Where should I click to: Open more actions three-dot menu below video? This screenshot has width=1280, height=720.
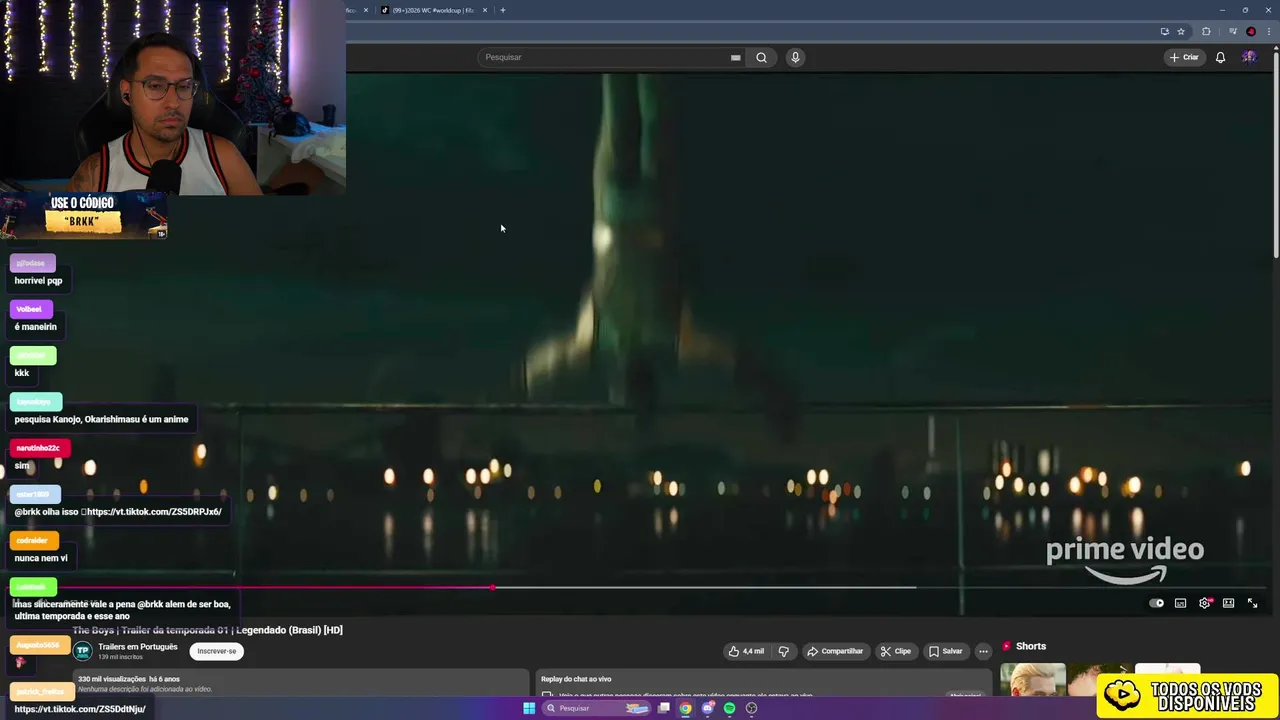[983, 651]
